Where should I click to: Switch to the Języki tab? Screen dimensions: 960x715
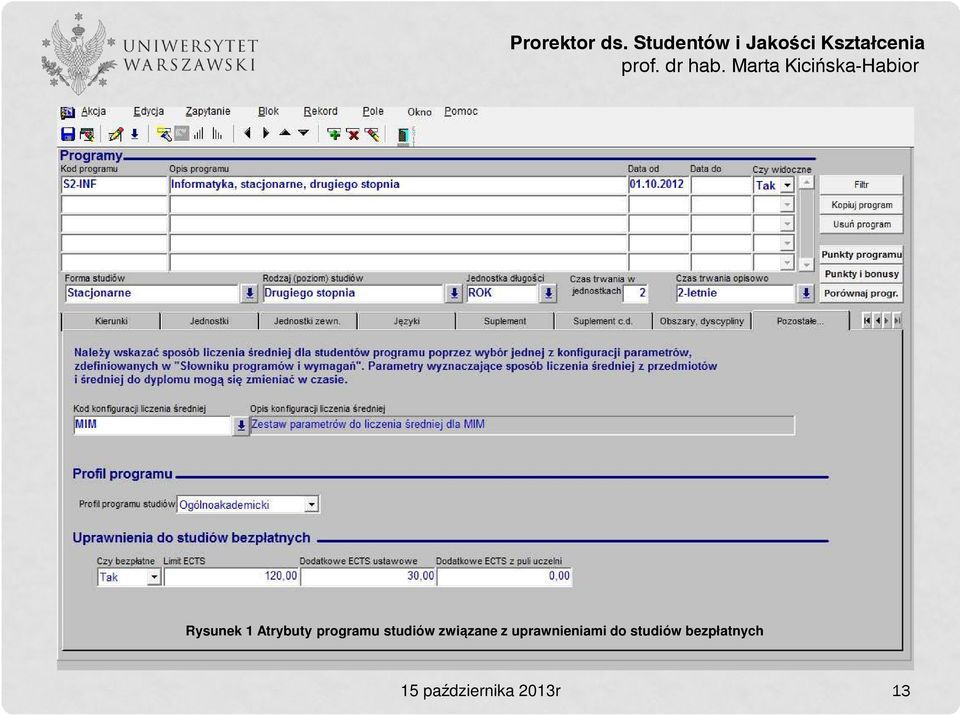tap(407, 321)
